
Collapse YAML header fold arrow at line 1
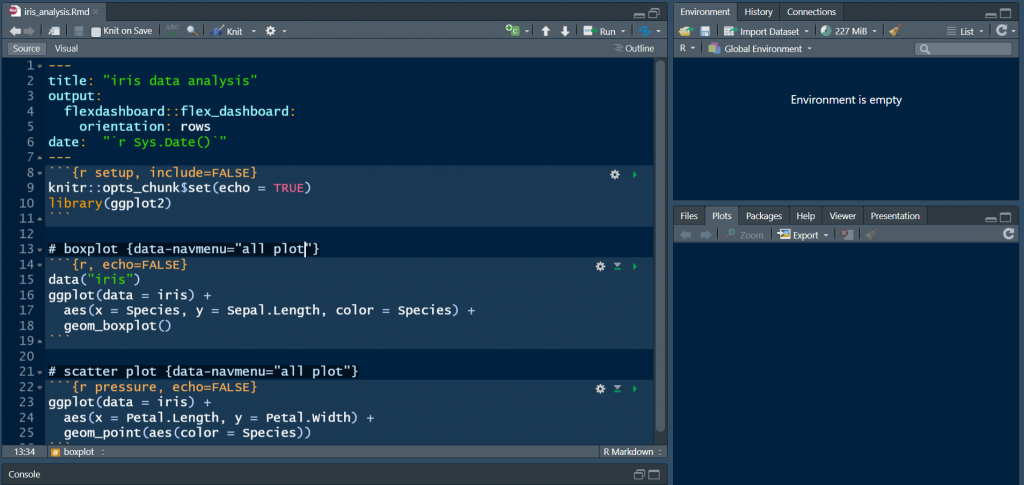click(39, 66)
